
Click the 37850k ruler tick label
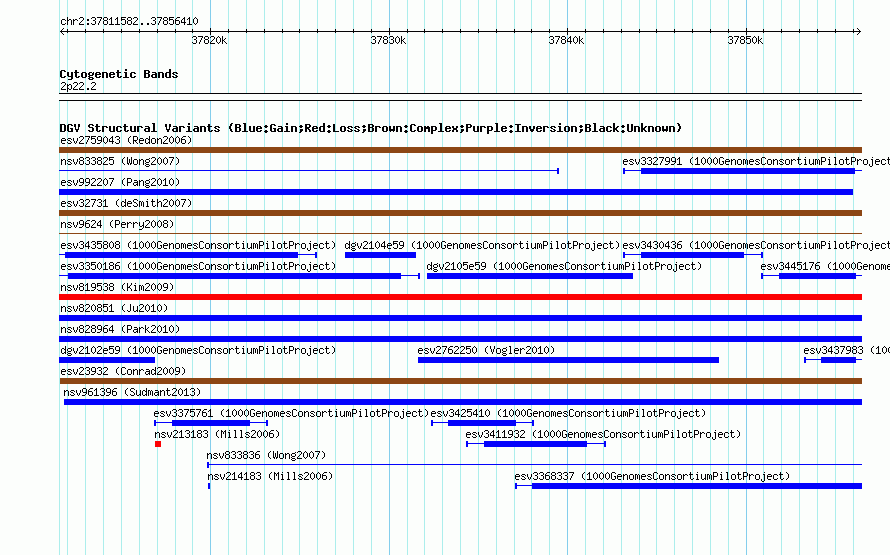745,40
